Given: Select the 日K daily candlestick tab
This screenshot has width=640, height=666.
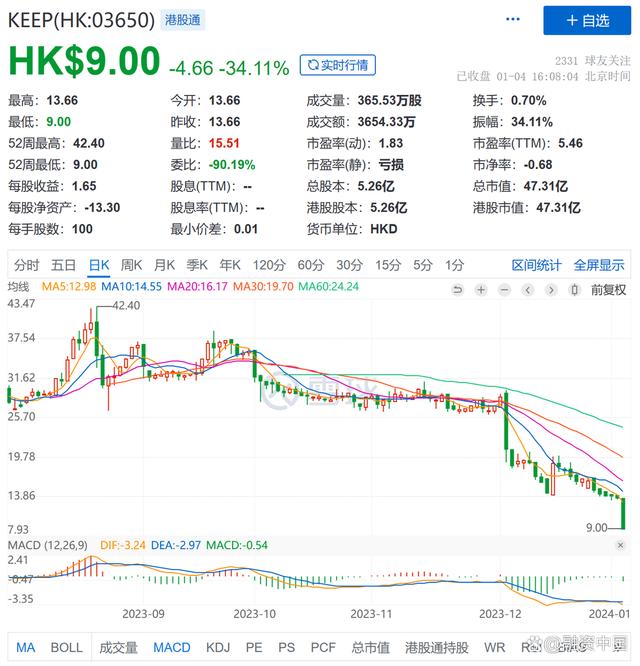Looking at the screenshot, I should point(99,265).
